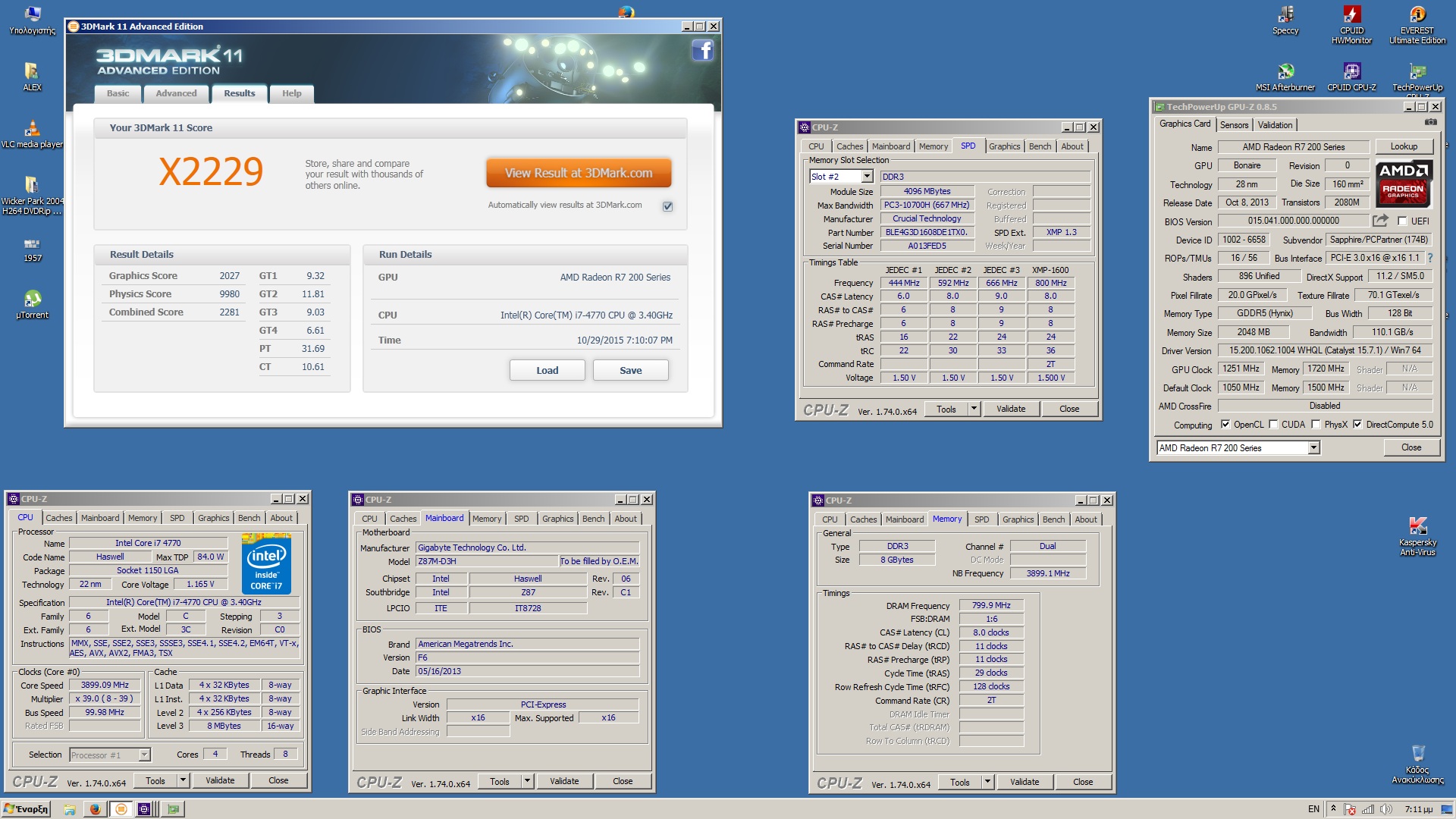Open the Help tab in 3DMark
Viewport: 1456px width, 819px height.
291,94
